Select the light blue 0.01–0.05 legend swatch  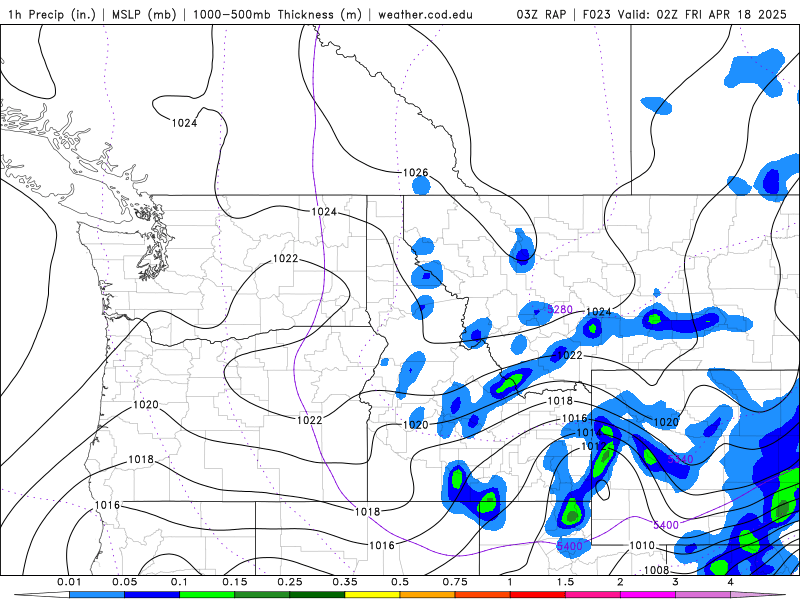pos(97,595)
